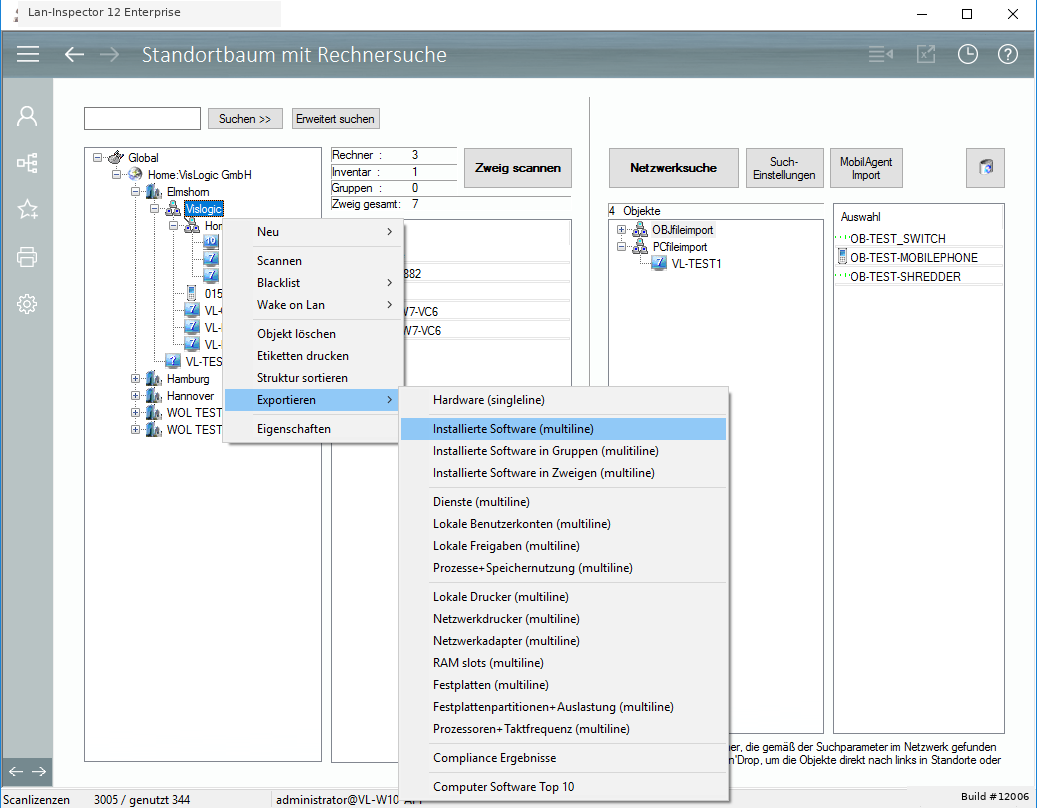The height and width of the screenshot is (808, 1037).
Task: Open the hamburger main menu
Action: point(28,54)
